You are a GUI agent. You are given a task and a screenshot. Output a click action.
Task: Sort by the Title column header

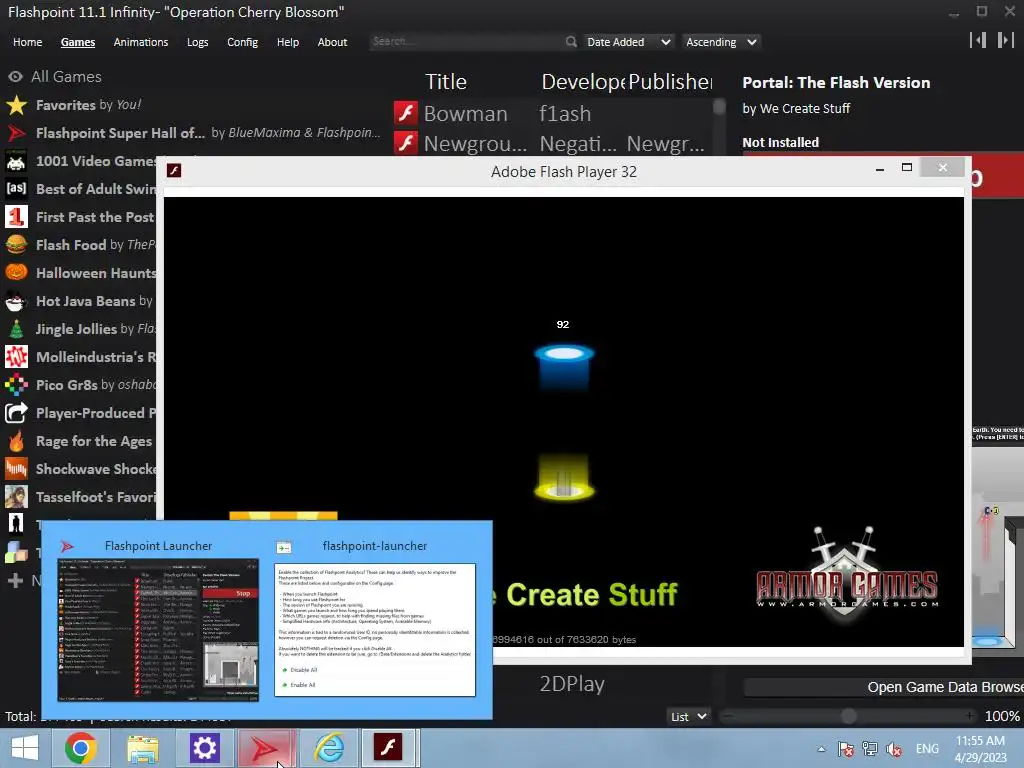coord(446,82)
